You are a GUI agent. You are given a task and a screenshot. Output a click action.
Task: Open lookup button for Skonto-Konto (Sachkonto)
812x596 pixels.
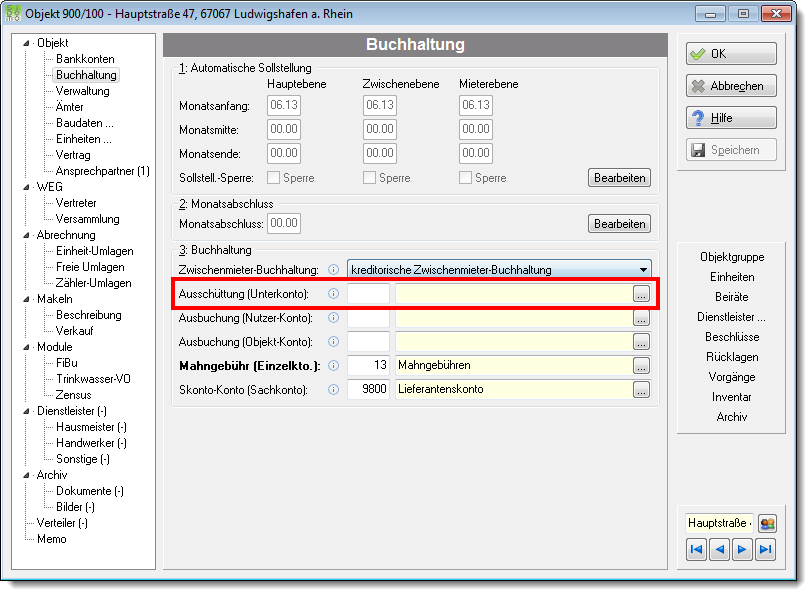641,389
